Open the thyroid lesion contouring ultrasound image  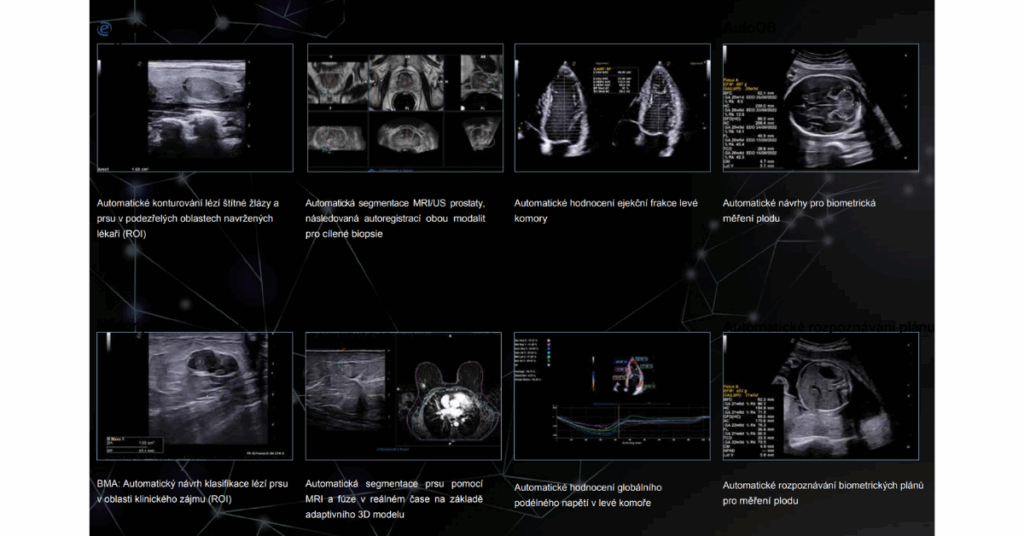tap(195, 108)
